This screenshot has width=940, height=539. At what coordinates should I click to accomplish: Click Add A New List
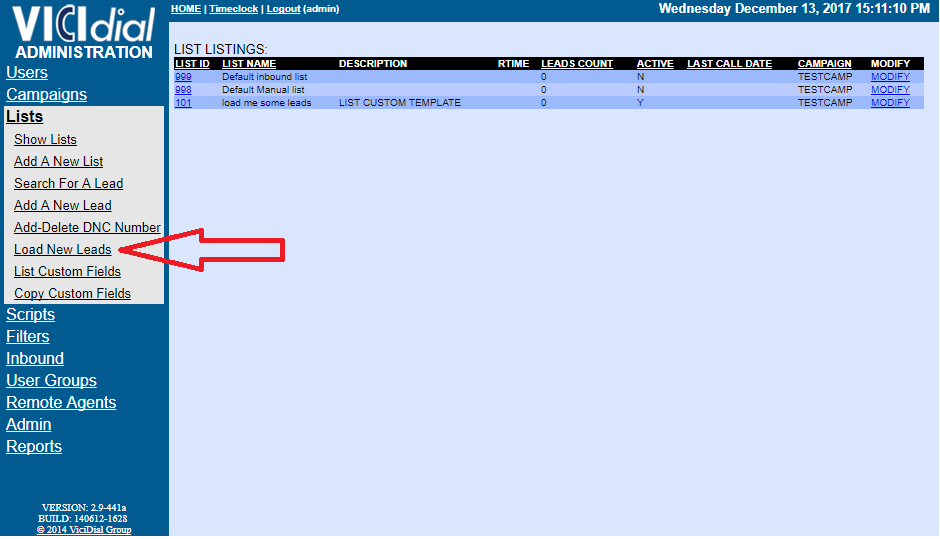[59, 161]
